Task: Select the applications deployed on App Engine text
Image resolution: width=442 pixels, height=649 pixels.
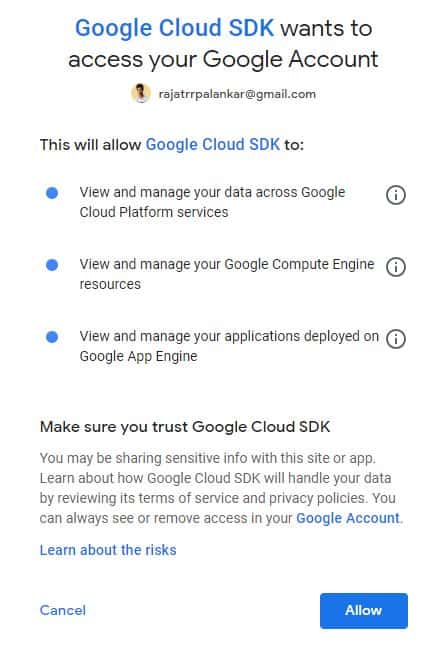Action: click(x=229, y=346)
